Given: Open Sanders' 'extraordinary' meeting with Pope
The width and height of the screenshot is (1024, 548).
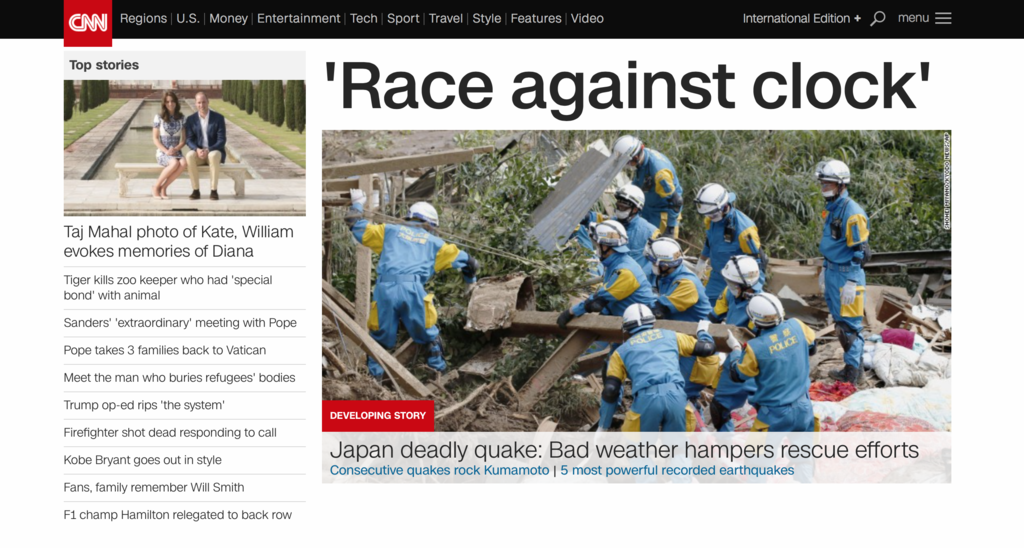Looking at the screenshot, I should pos(180,323).
